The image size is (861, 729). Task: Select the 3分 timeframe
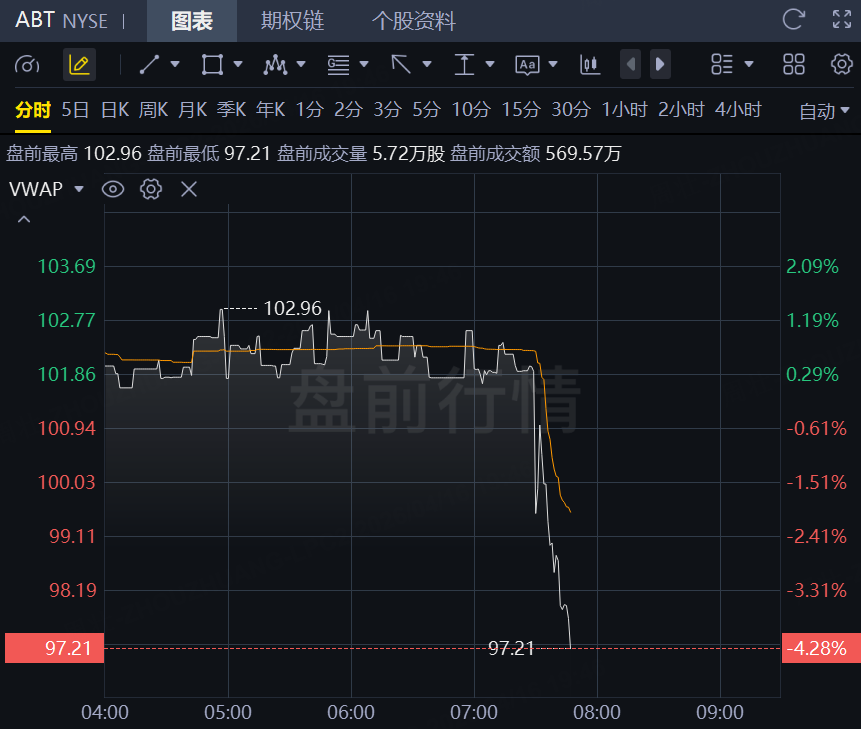(x=388, y=110)
